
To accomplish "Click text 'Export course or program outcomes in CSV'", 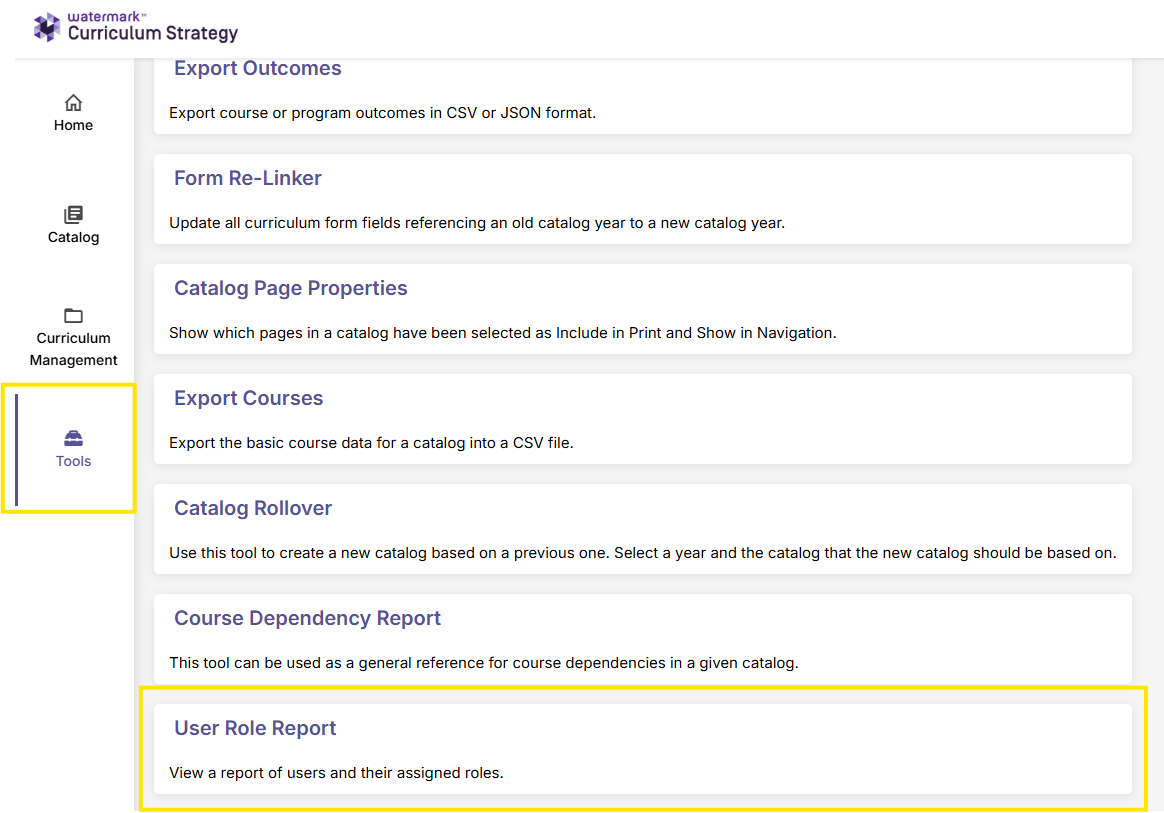I will (x=323, y=113).
